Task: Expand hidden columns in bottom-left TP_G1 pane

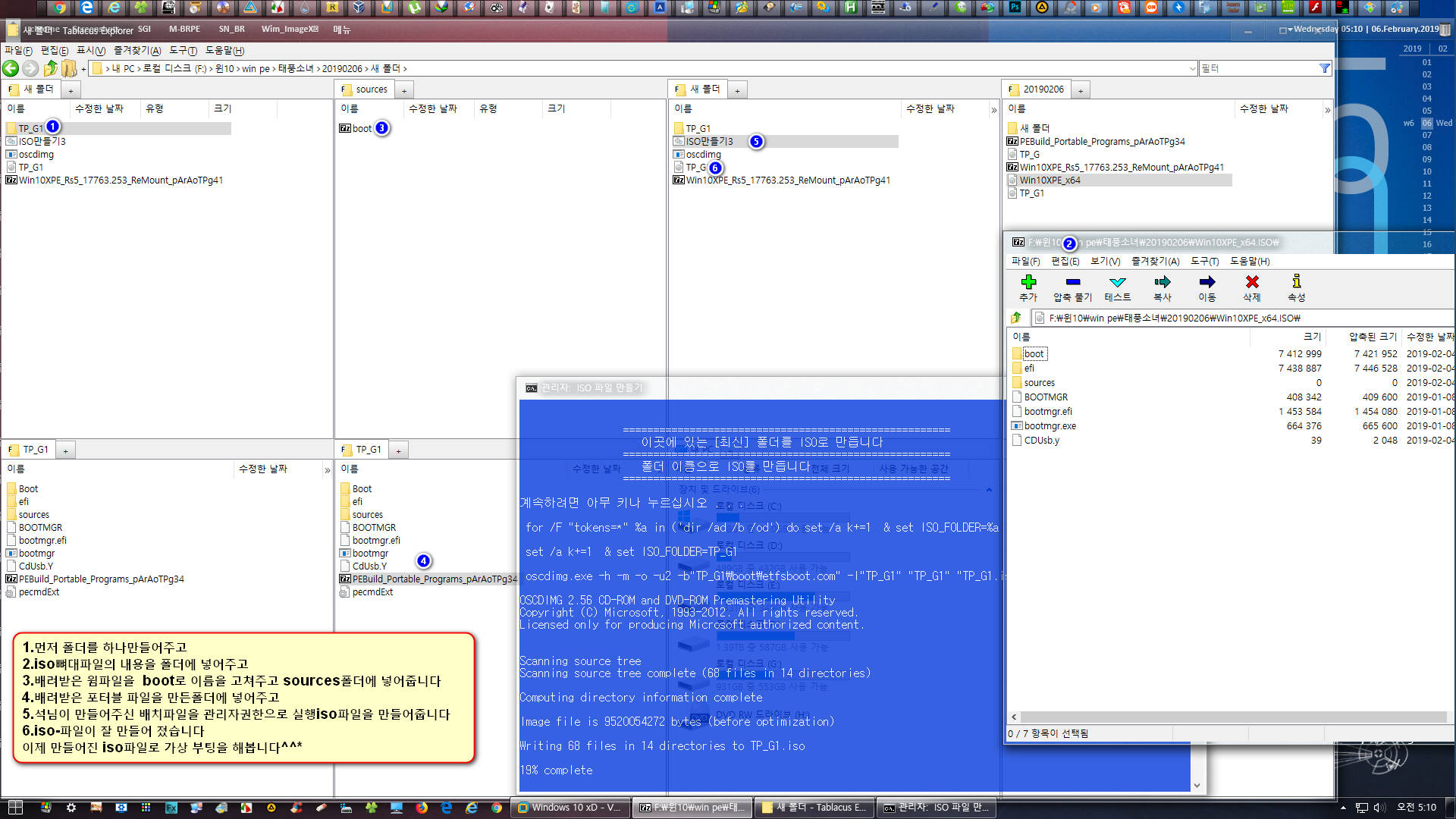Action: (327, 470)
